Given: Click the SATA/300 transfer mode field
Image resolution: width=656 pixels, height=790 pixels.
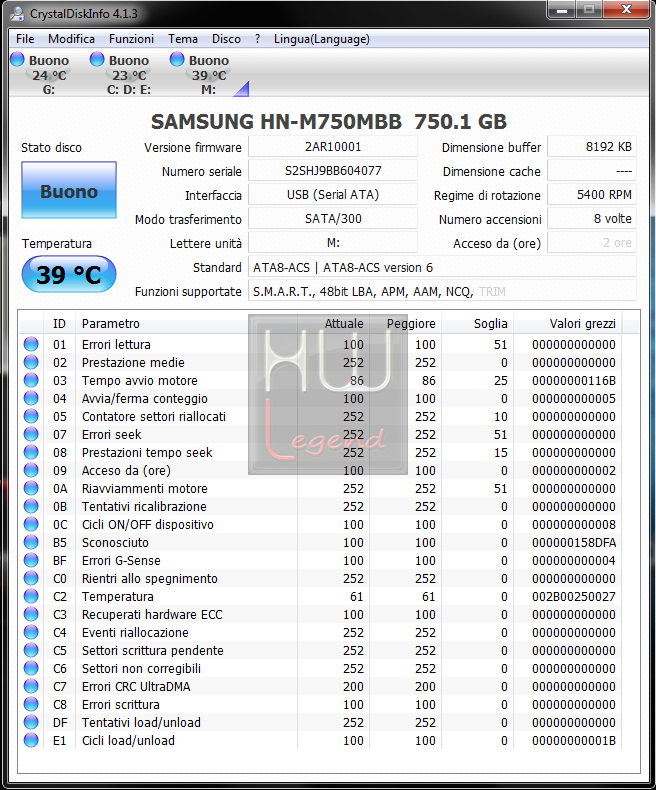Looking at the screenshot, I should coord(333,219).
